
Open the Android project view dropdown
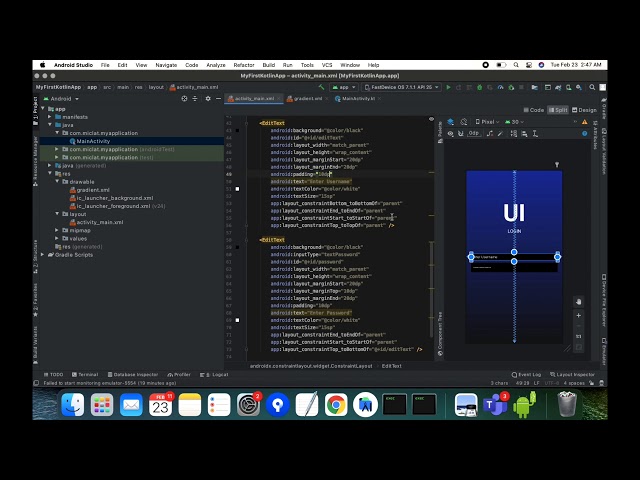pos(61,99)
